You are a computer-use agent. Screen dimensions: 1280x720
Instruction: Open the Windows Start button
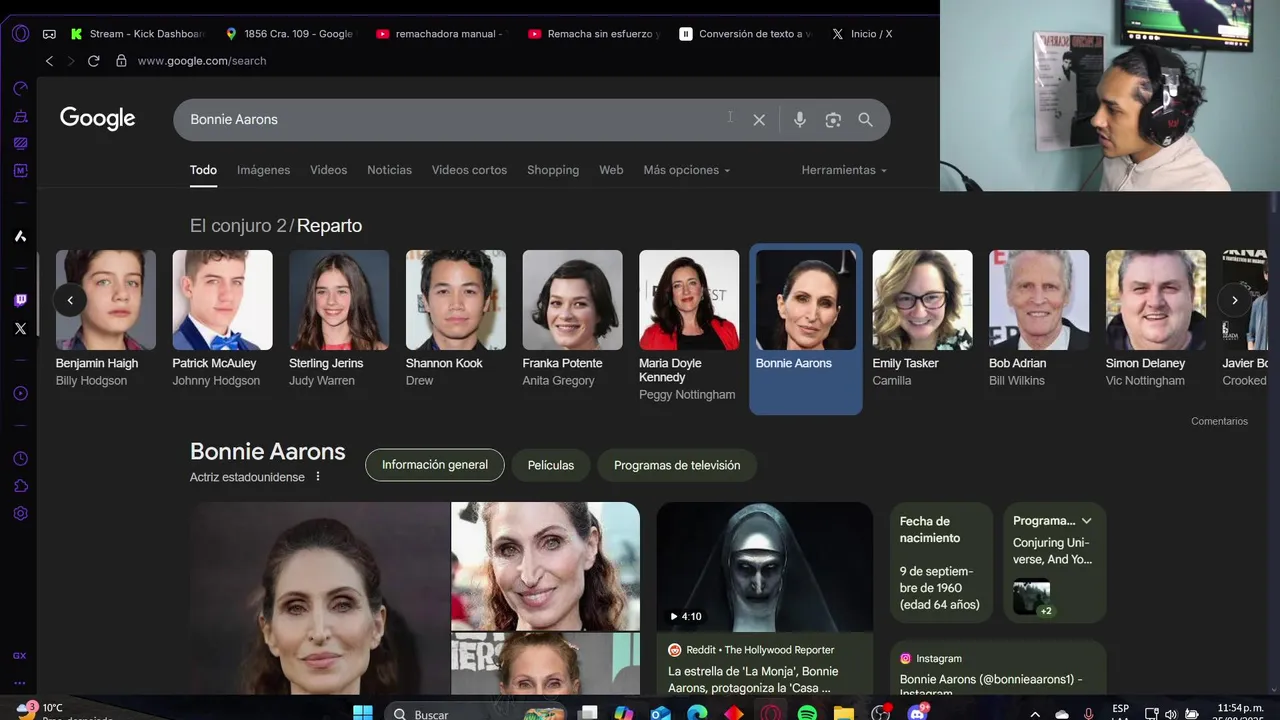click(363, 713)
